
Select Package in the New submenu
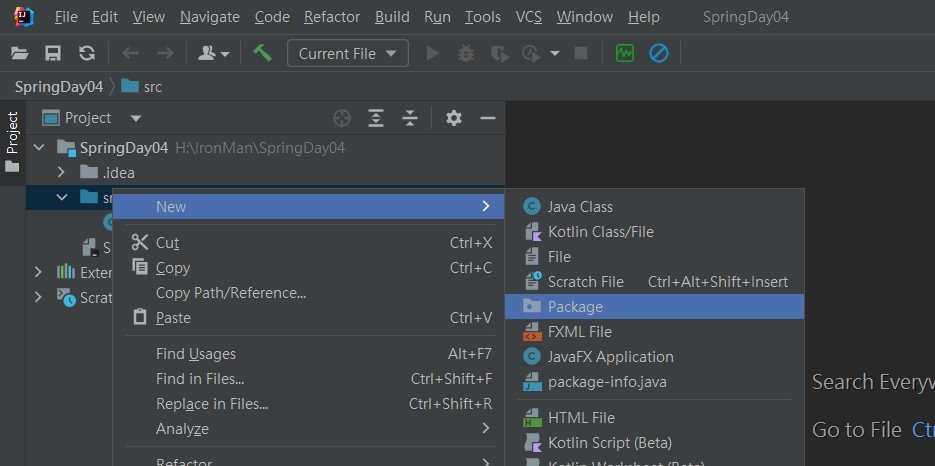pos(575,307)
